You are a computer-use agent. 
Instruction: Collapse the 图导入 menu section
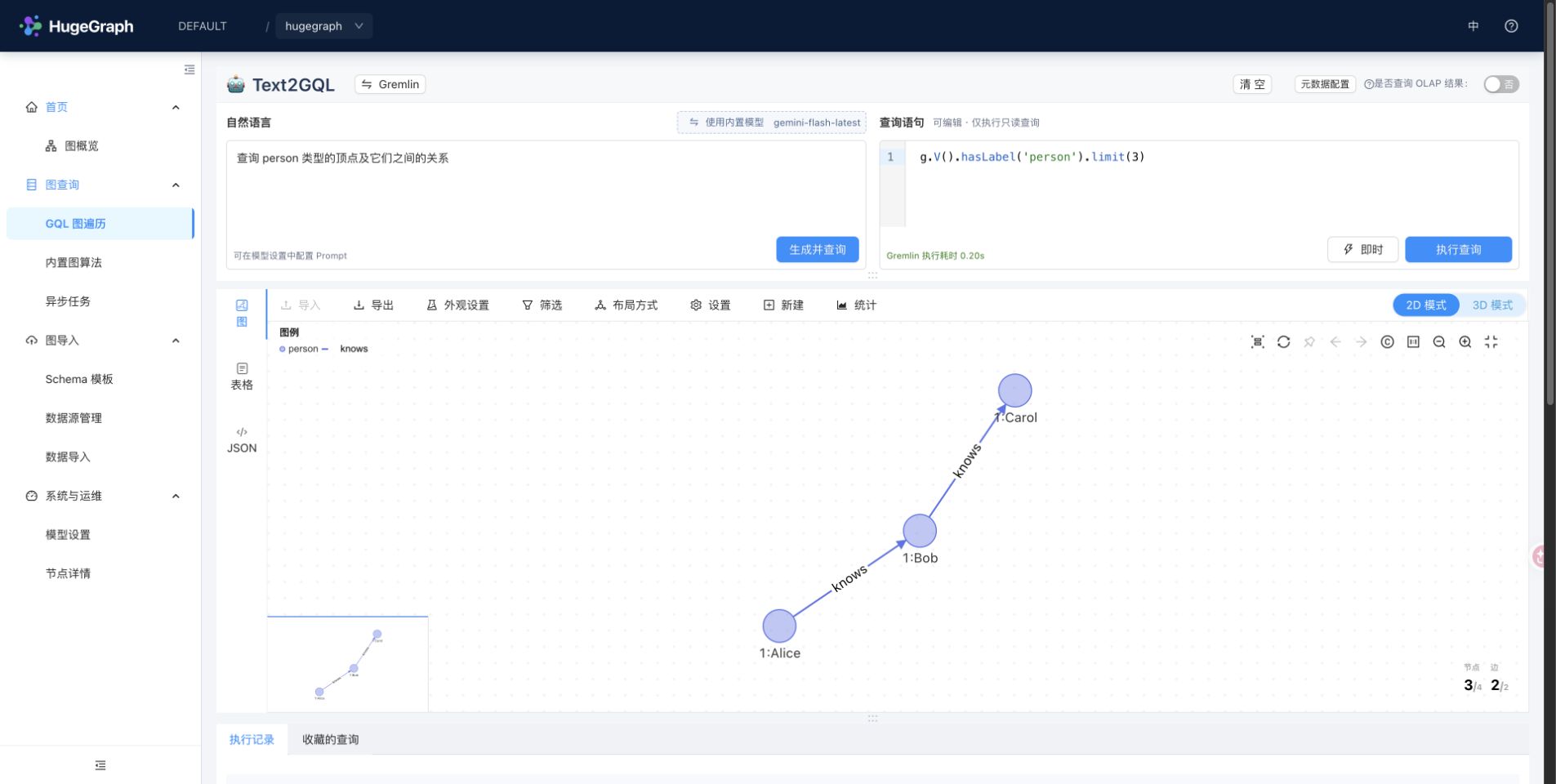click(176, 341)
